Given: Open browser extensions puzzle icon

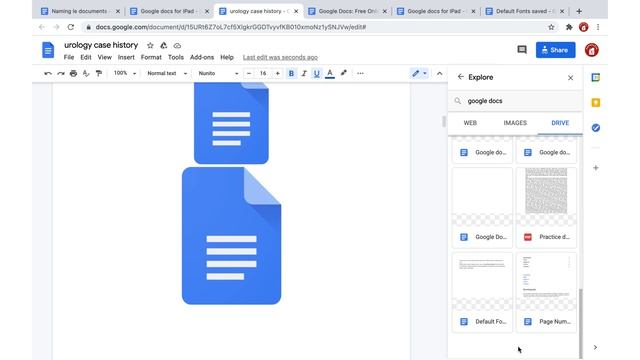Looking at the screenshot, I should [x=569, y=27].
